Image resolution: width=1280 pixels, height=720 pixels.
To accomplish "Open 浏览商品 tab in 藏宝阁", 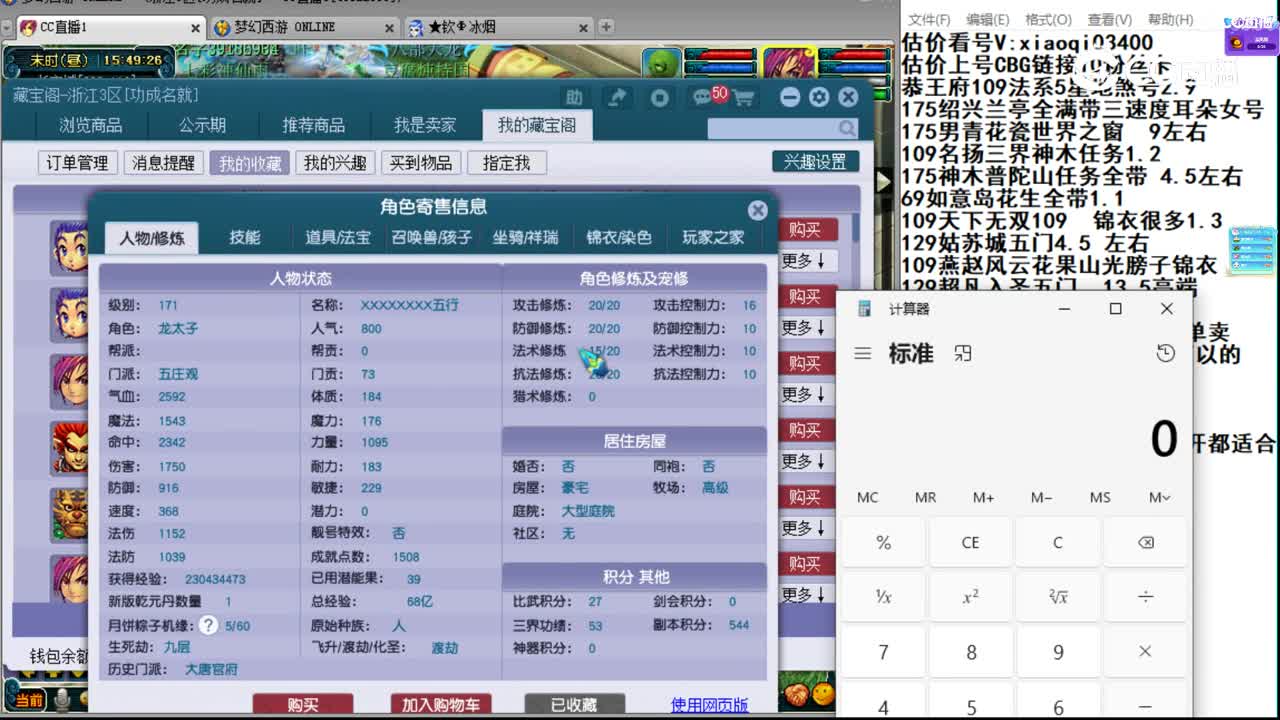I will click(90, 125).
